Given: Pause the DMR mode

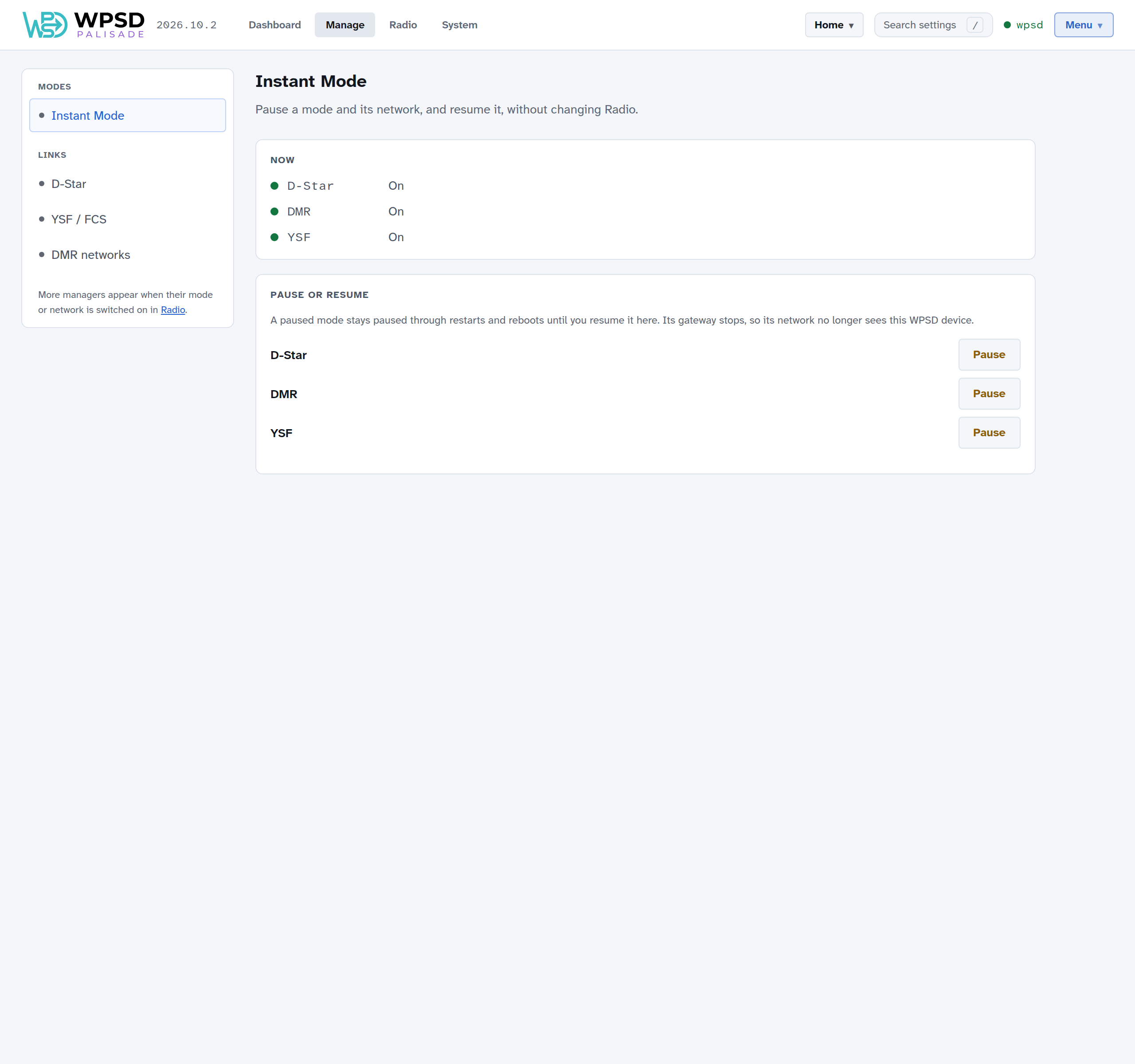Looking at the screenshot, I should (989, 393).
